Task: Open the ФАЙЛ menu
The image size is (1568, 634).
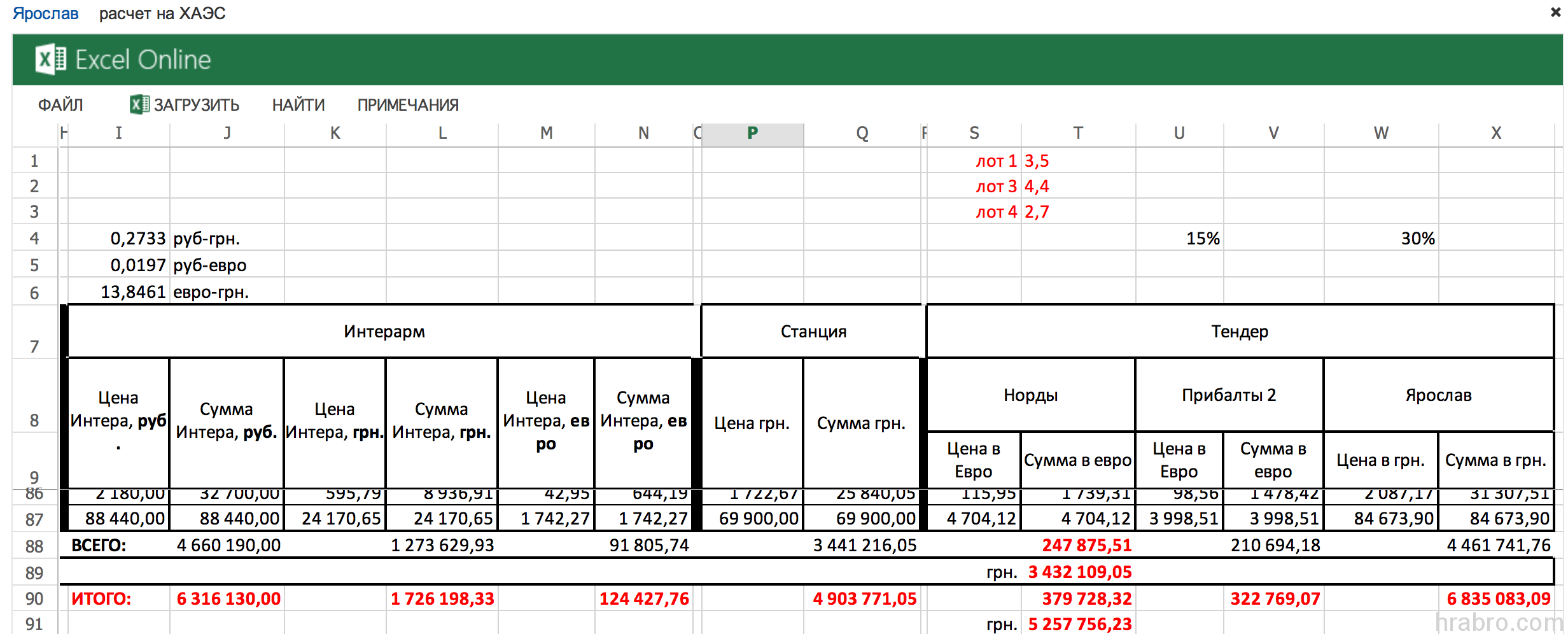Action: point(60,105)
